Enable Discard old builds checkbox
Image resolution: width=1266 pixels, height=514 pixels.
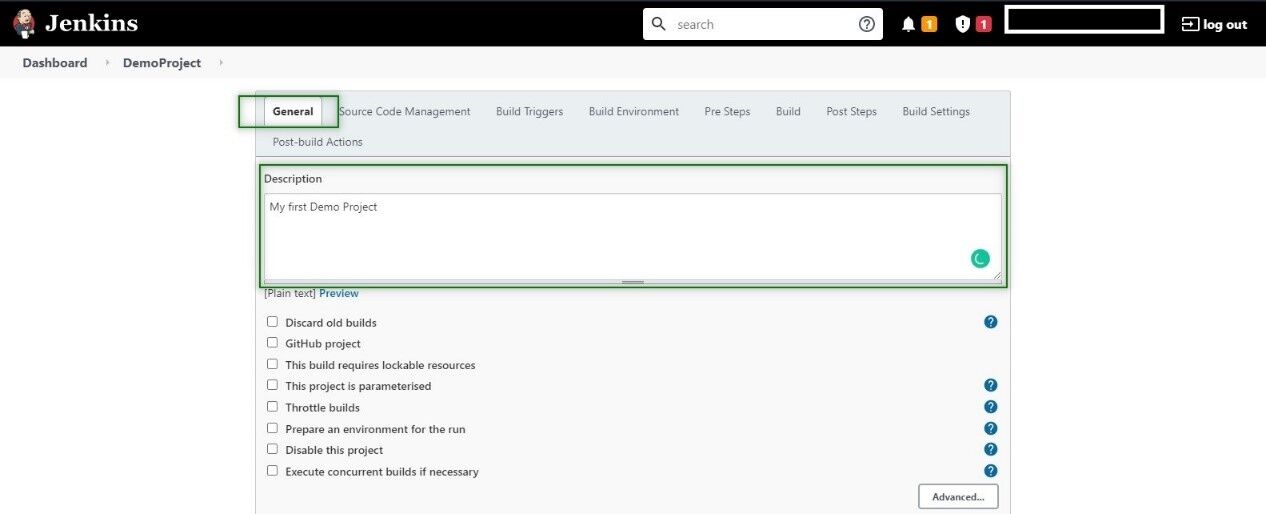272,322
